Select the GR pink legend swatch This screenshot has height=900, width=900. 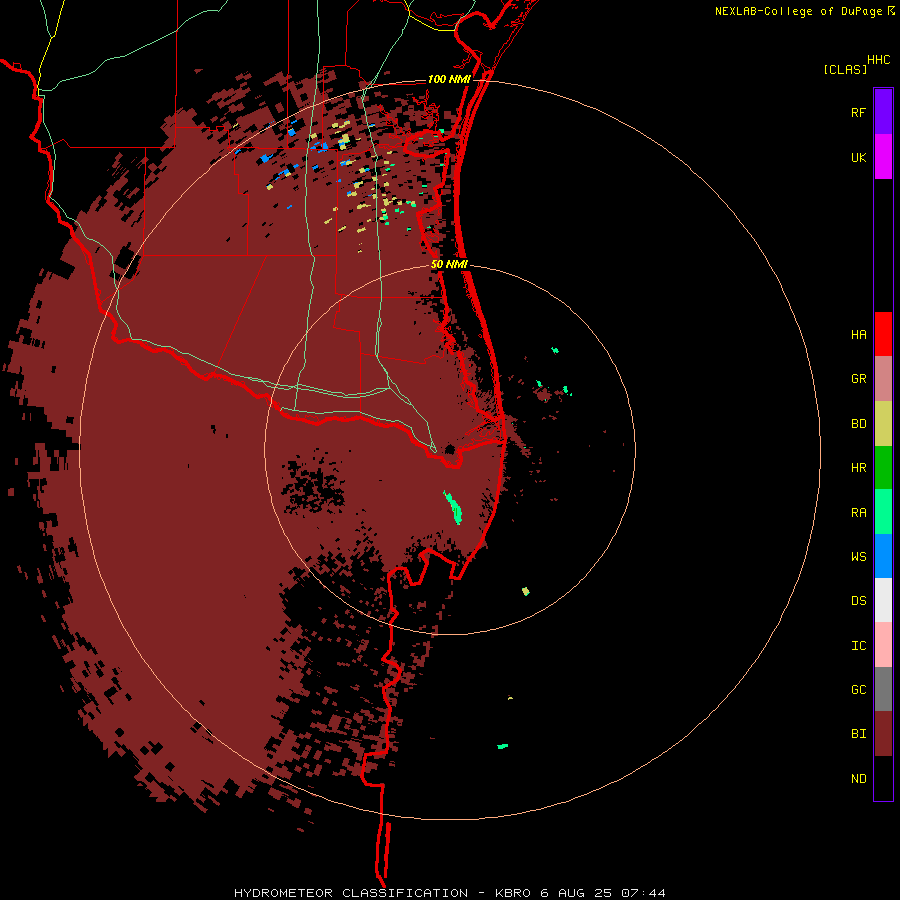pos(883,379)
